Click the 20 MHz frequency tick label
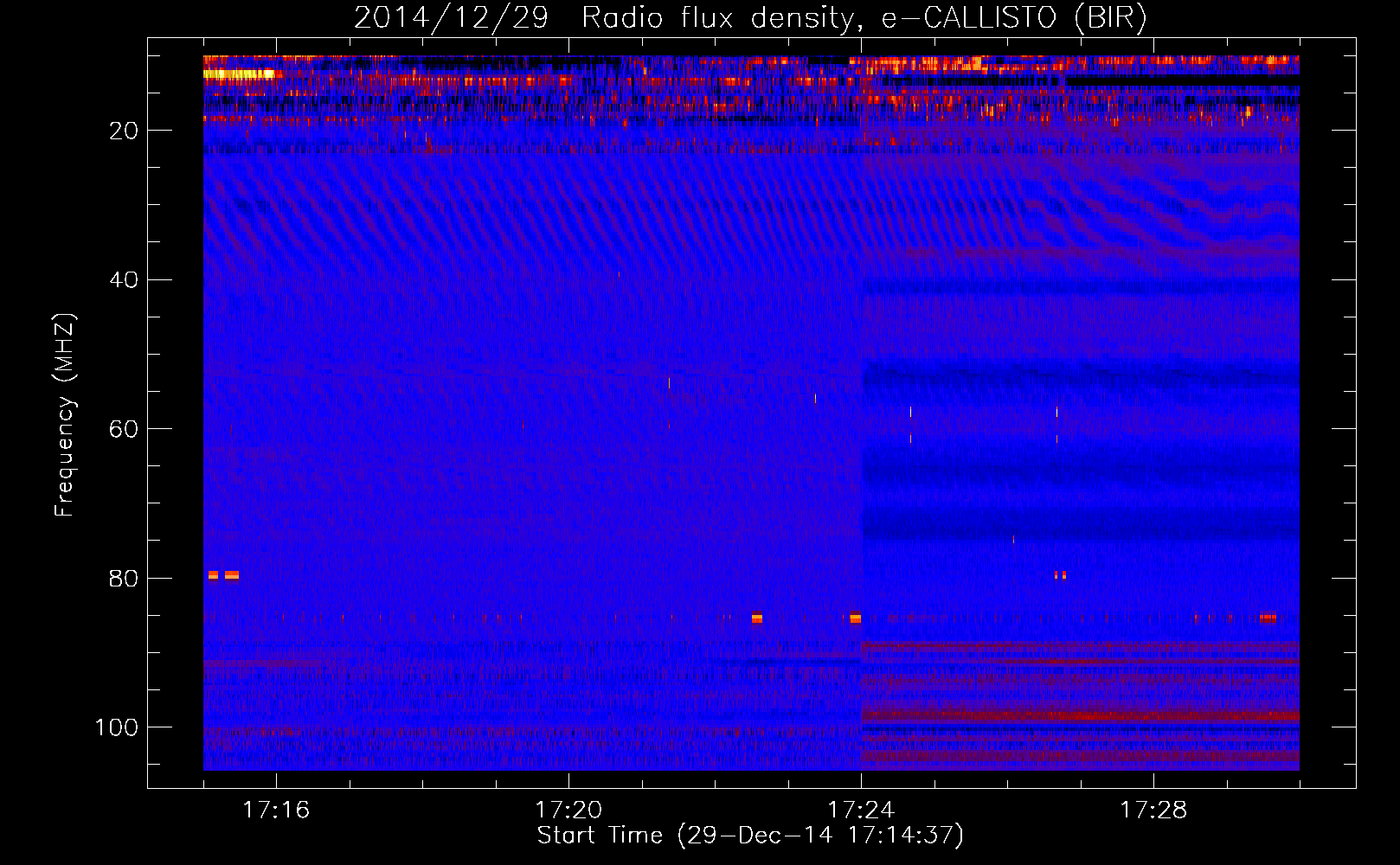1400x865 pixels. pyautogui.click(x=124, y=131)
